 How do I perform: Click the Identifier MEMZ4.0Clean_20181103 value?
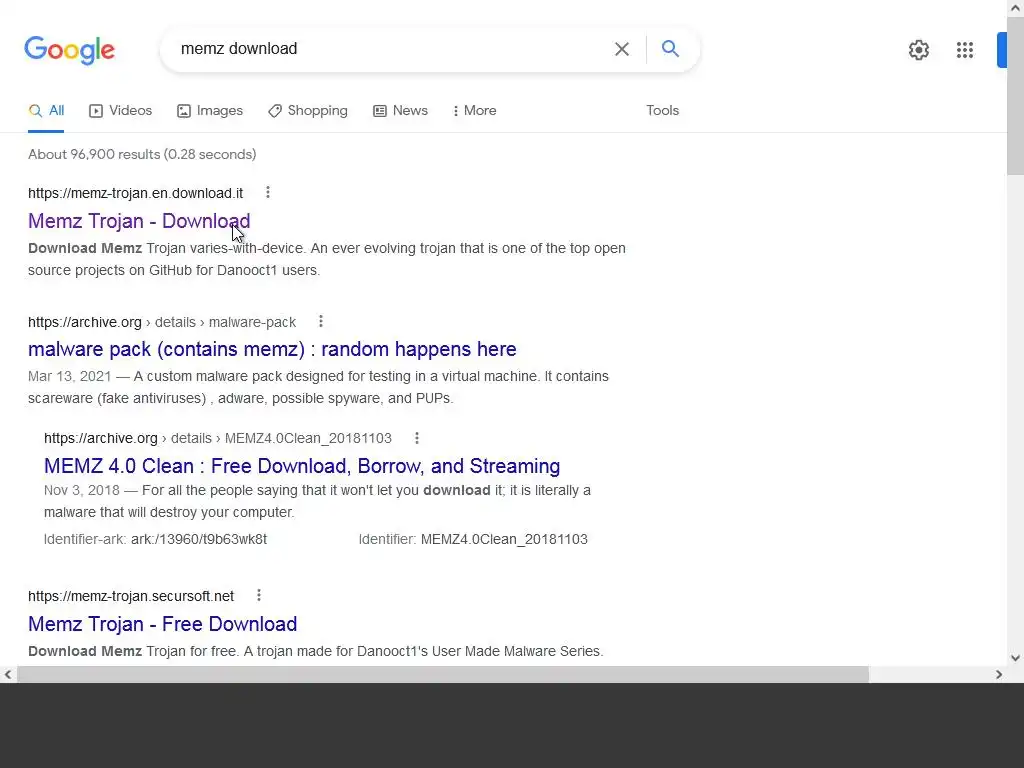(504, 539)
